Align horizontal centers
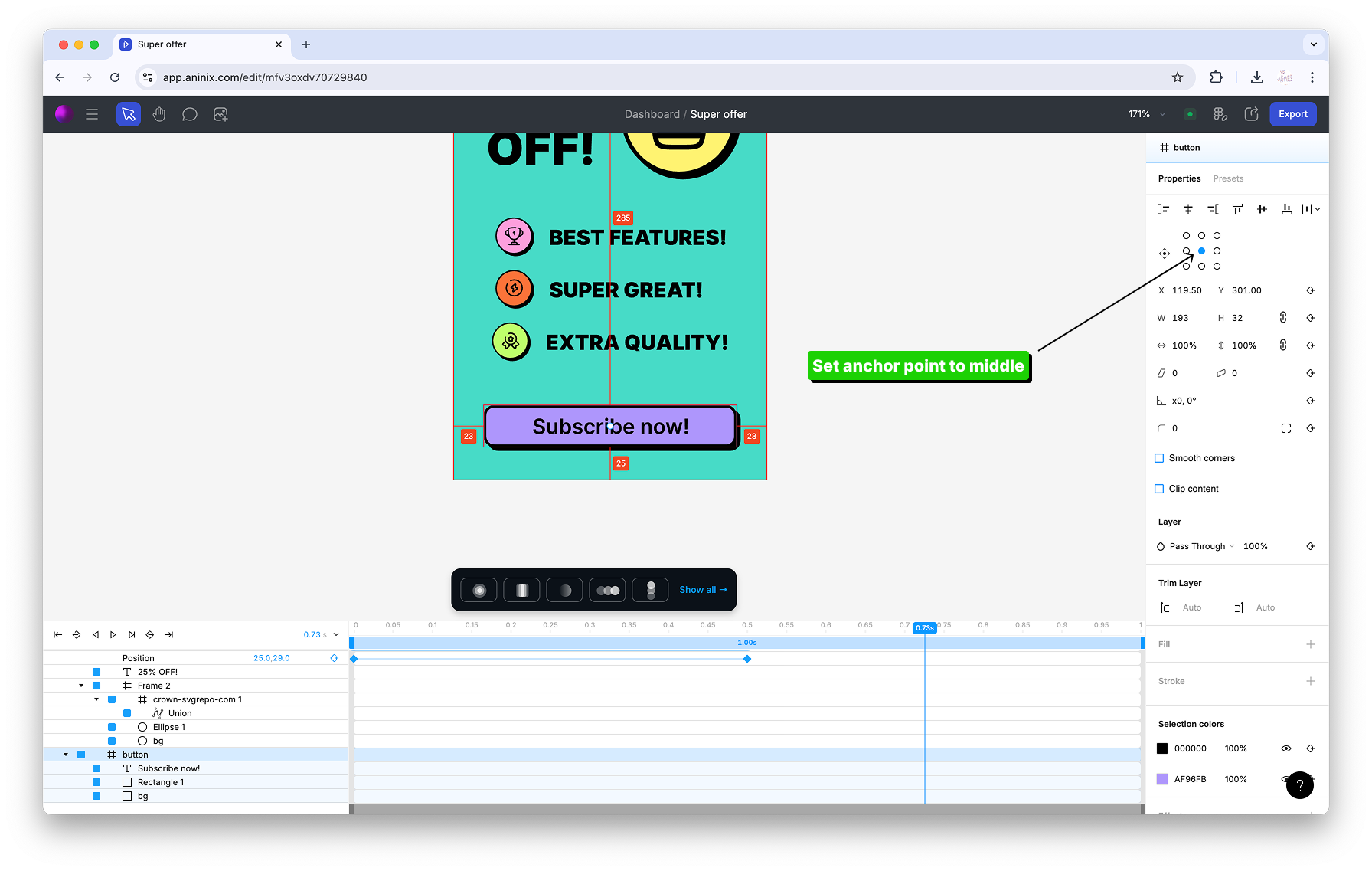This screenshot has width=1372, height=871. (1188, 209)
